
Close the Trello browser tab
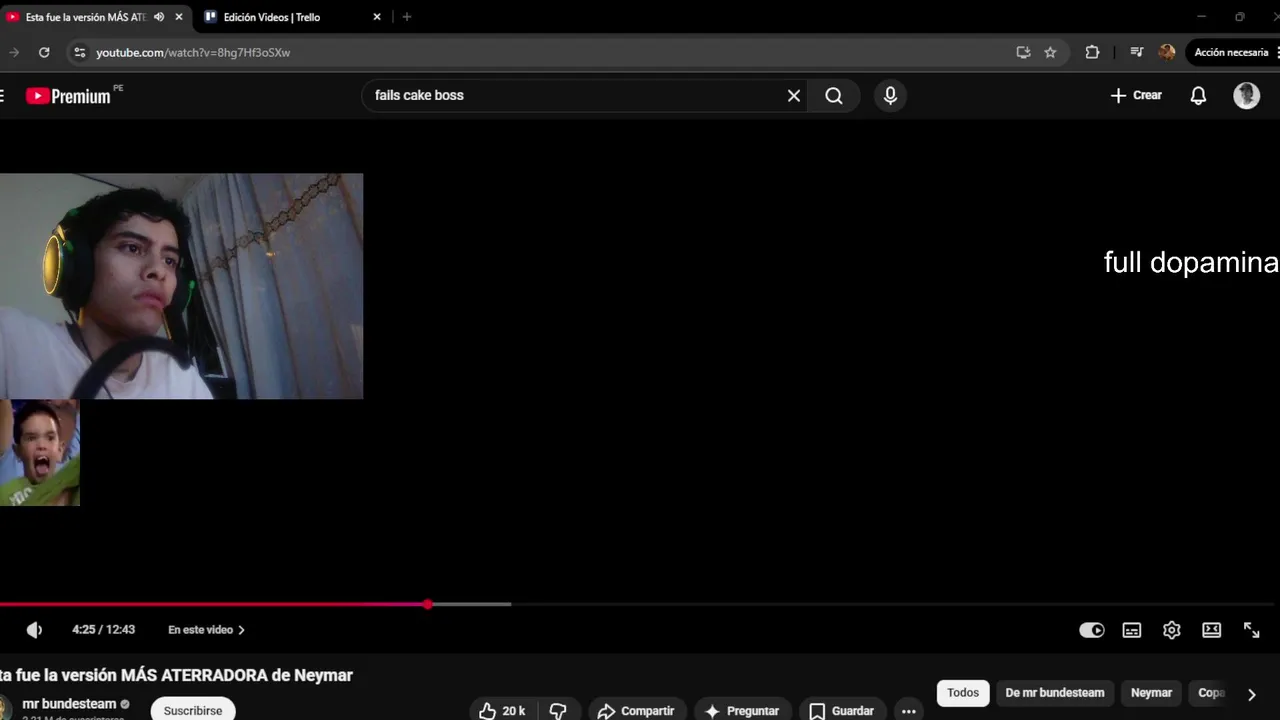[377, 17]
